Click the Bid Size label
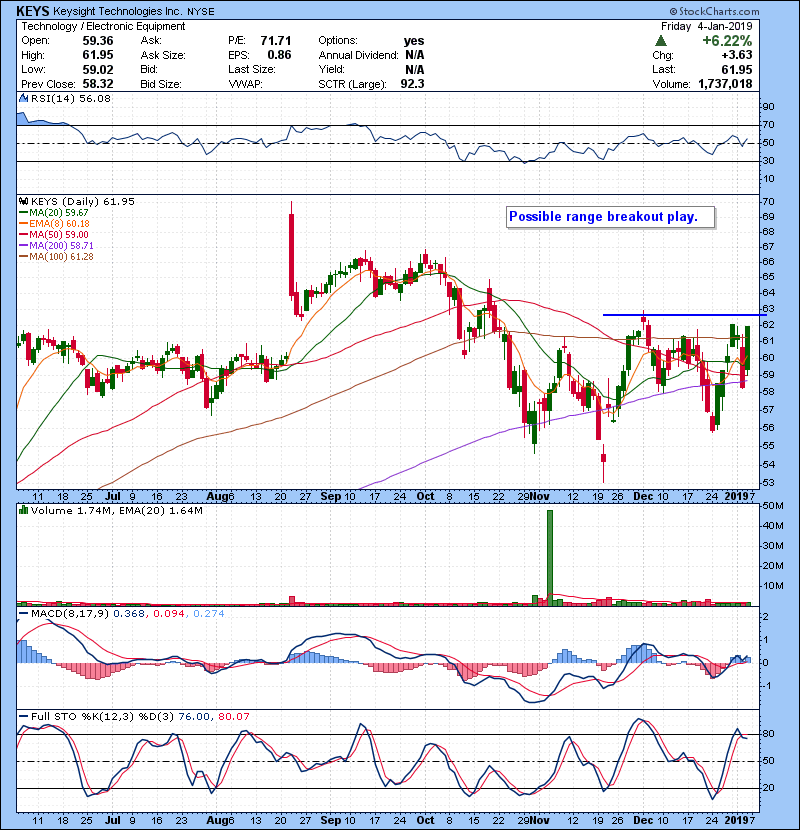The width and height of the screenshot is (800, 830). (x=161, y=84)
